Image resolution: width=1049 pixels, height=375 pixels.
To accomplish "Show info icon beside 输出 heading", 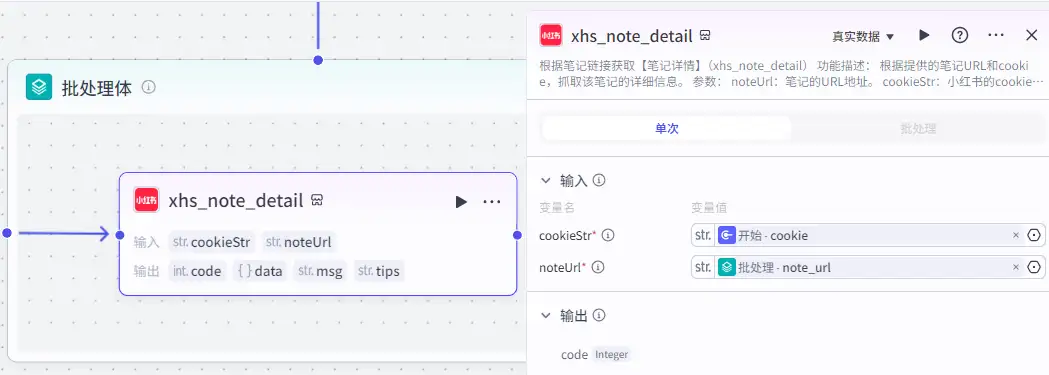I will point(599,316).
